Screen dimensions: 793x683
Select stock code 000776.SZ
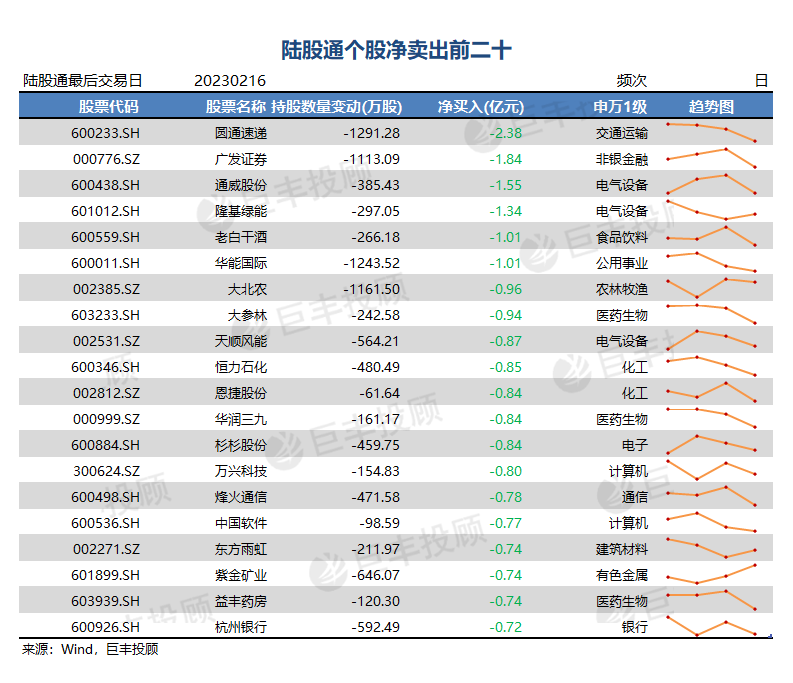coord(106,159)
